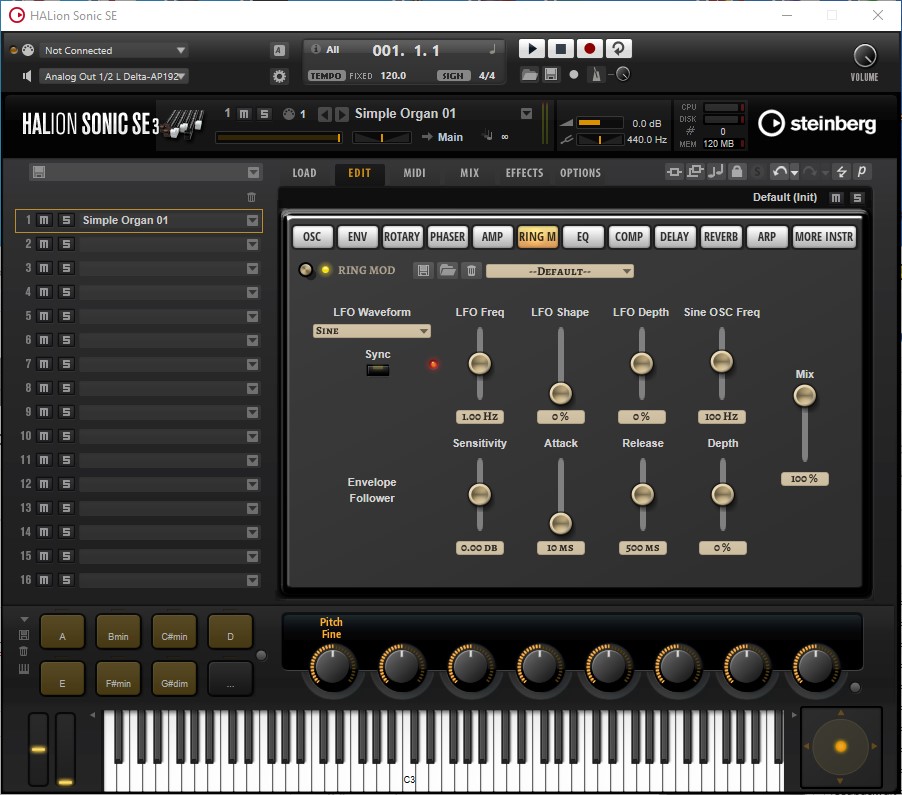
Task: Solo slot 1 Simple Organ 01
Action: tap(66, 220)
